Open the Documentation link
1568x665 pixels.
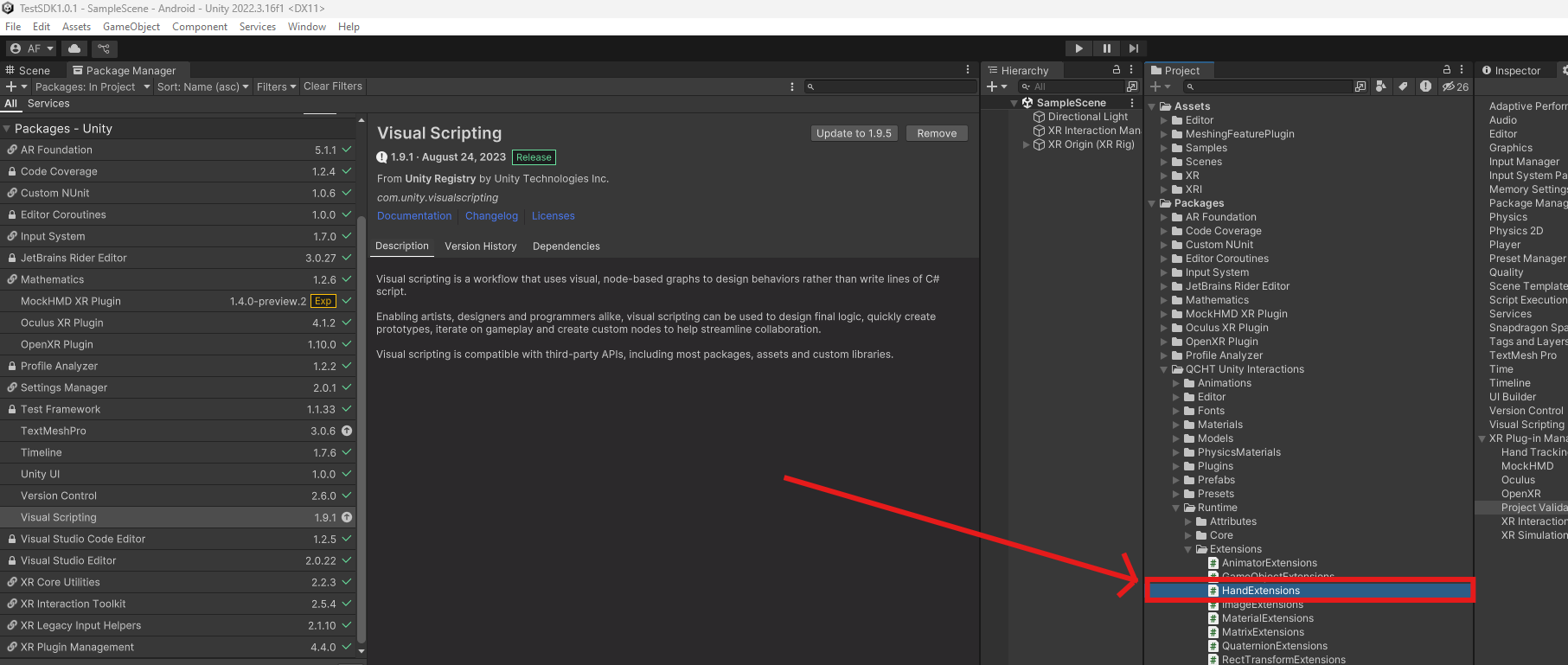(414, 216)
